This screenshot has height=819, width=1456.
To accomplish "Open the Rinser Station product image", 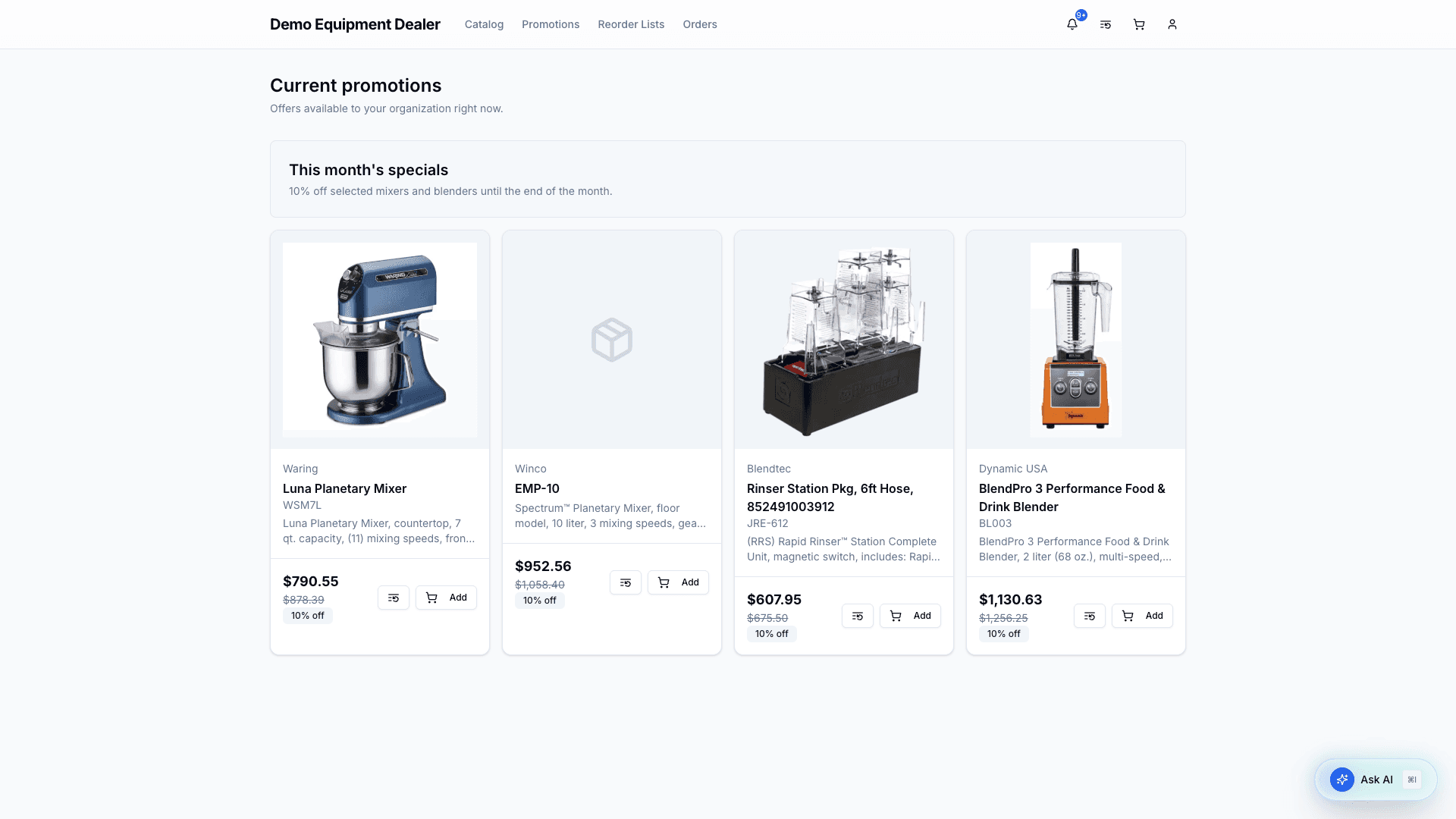I will point(844,340).
